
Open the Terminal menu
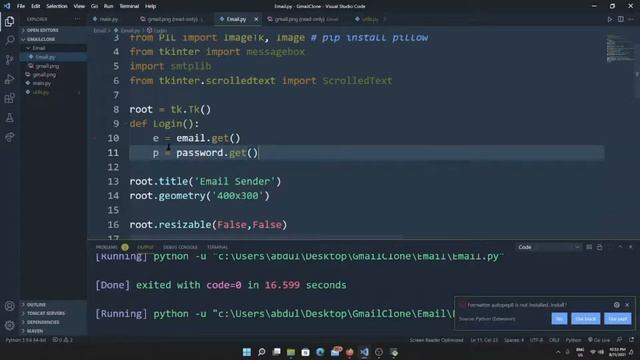(129, 6)
